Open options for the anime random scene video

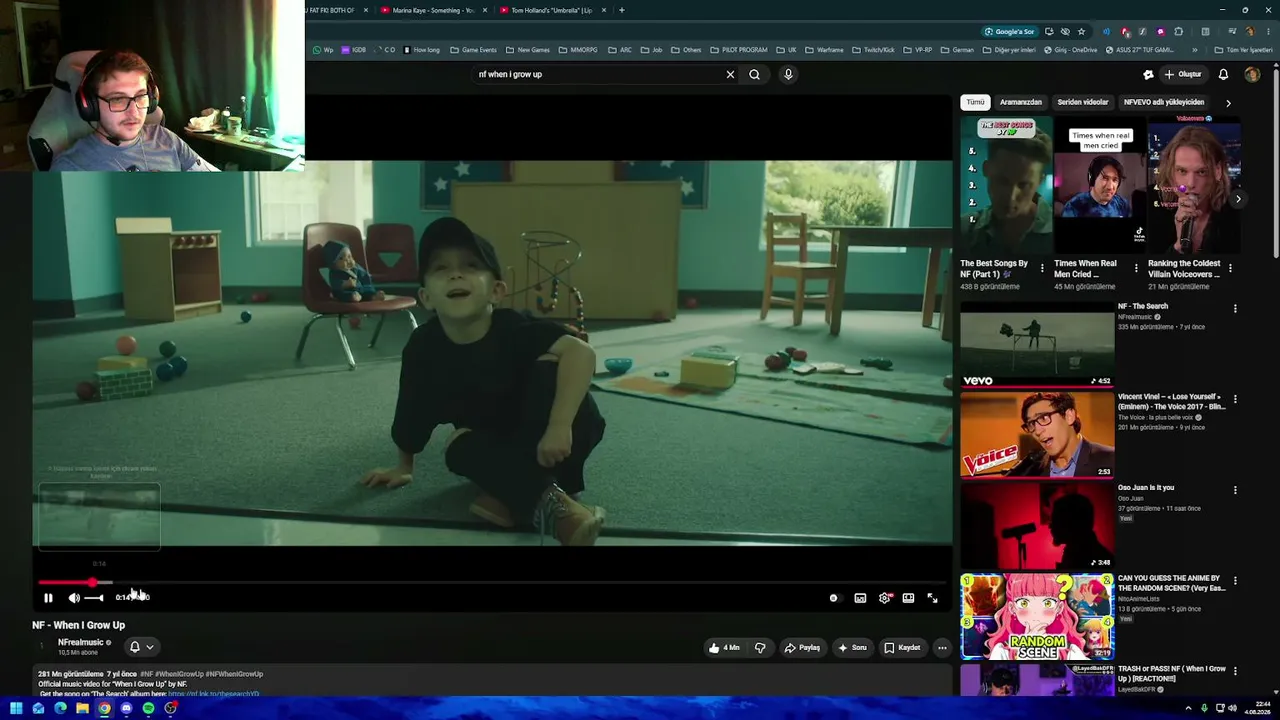[1235, 580]
